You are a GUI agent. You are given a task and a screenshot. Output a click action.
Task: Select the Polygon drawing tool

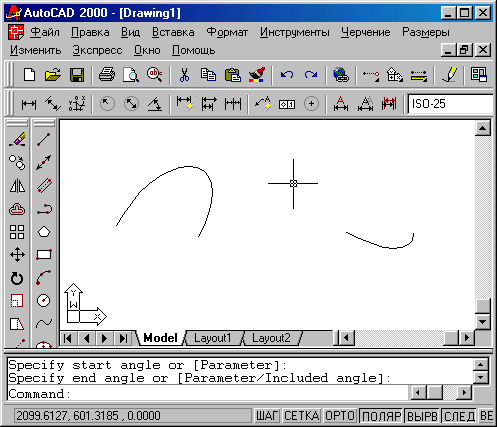point(44,232)
